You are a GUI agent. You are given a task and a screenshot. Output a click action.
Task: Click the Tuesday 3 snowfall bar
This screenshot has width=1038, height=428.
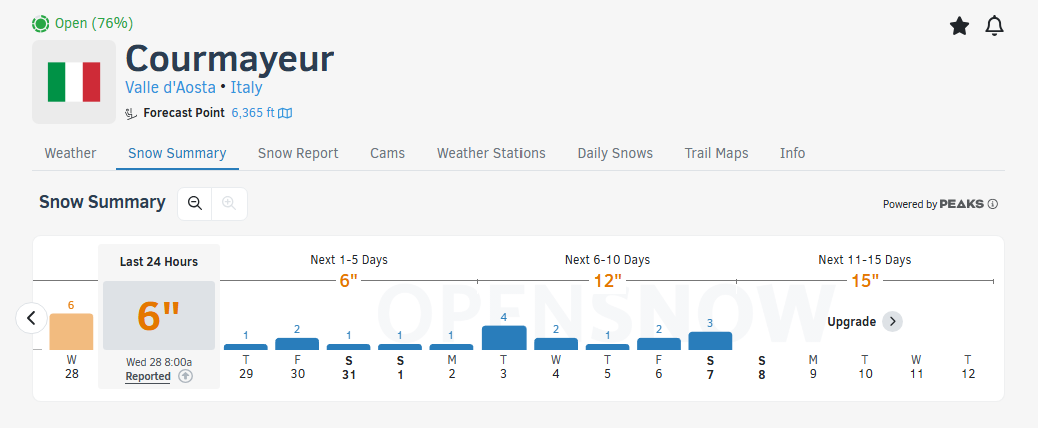pyautogui.click(x=504, y=338)
